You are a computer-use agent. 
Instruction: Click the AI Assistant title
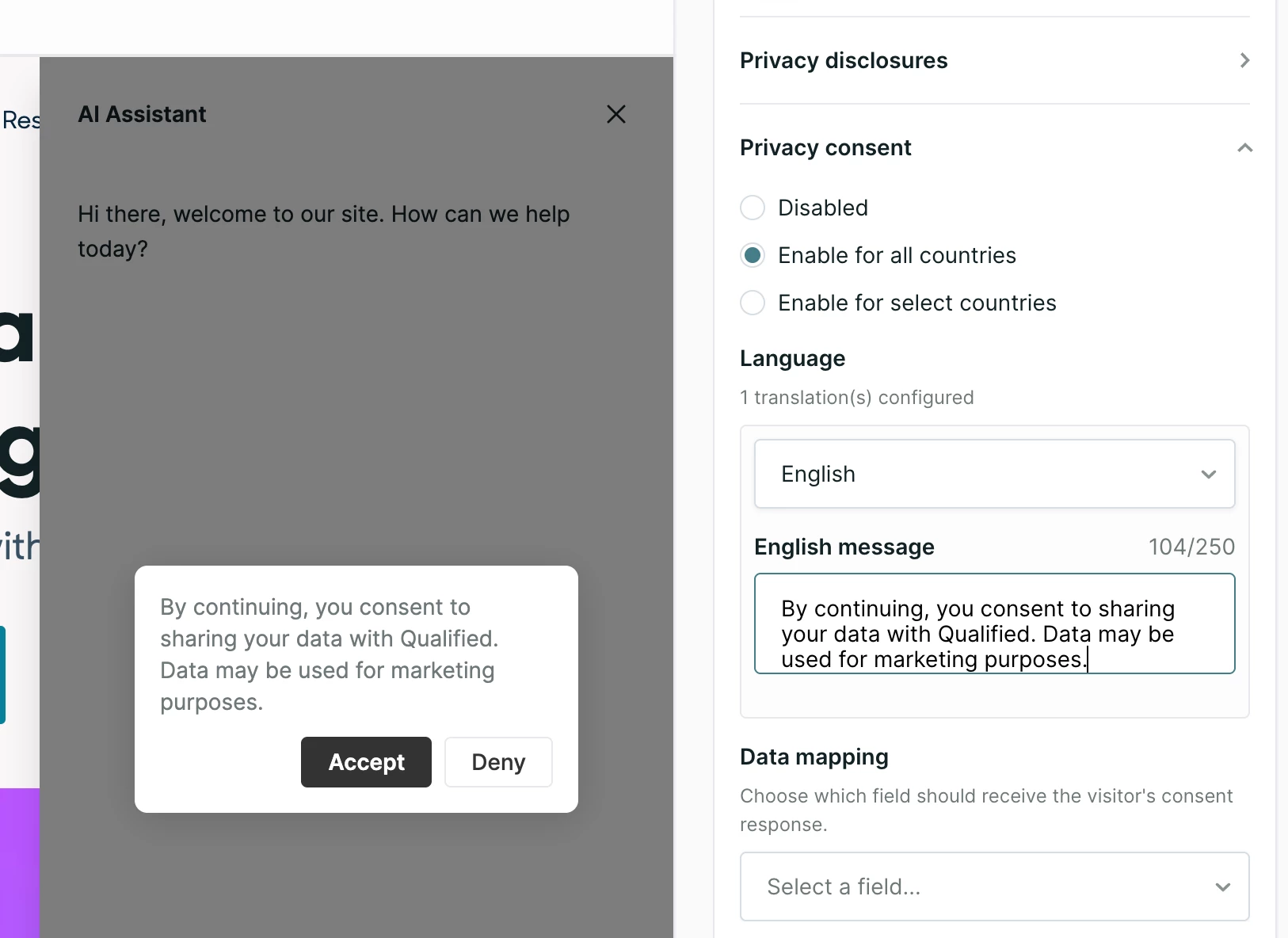[x=142, y=114]
